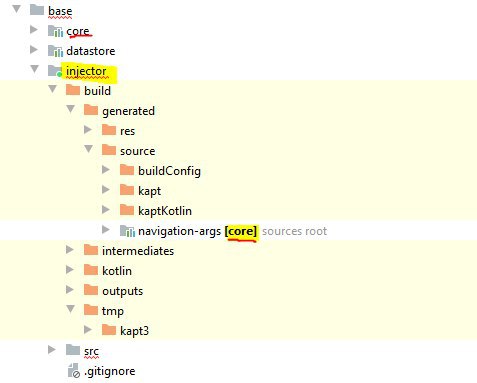
Task: Click the generated folder icon
Action: 91,110
